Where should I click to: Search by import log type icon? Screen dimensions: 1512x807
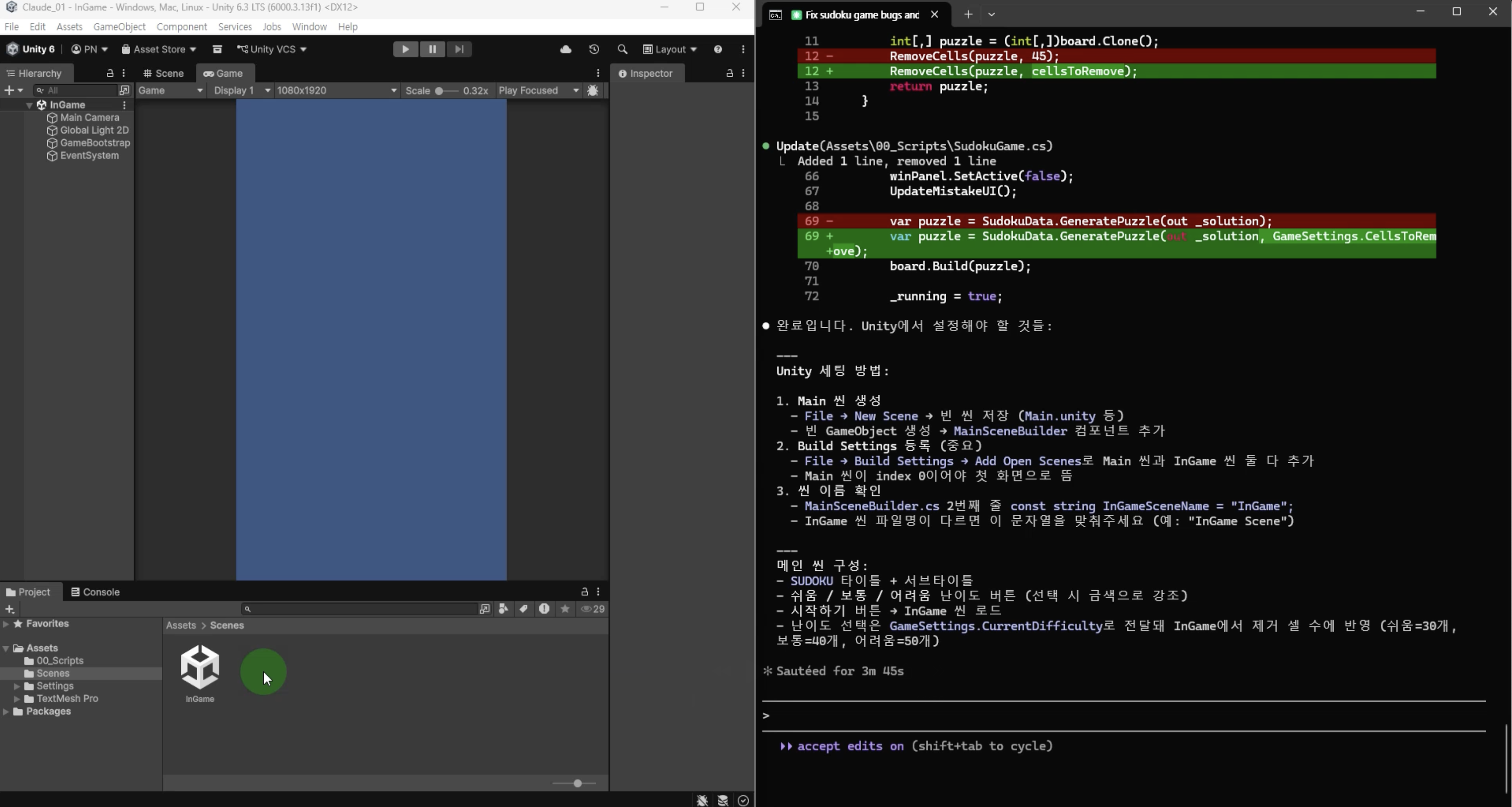coord(544,609)
